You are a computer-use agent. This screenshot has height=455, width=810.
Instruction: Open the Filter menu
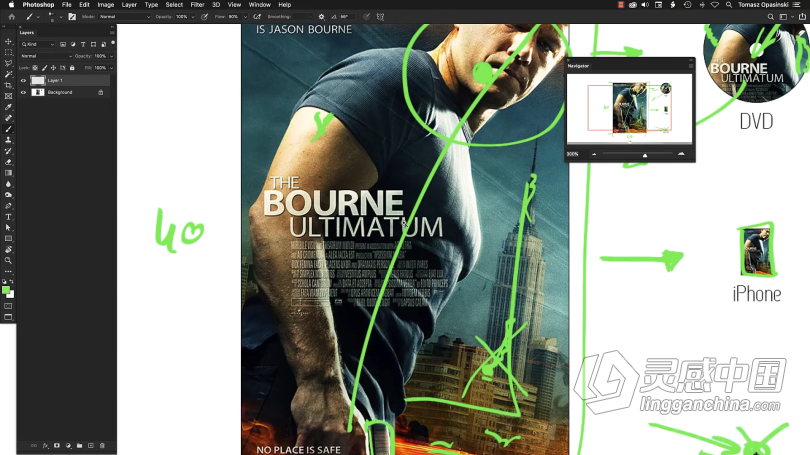pyautogui.click(x=197, y=5)
